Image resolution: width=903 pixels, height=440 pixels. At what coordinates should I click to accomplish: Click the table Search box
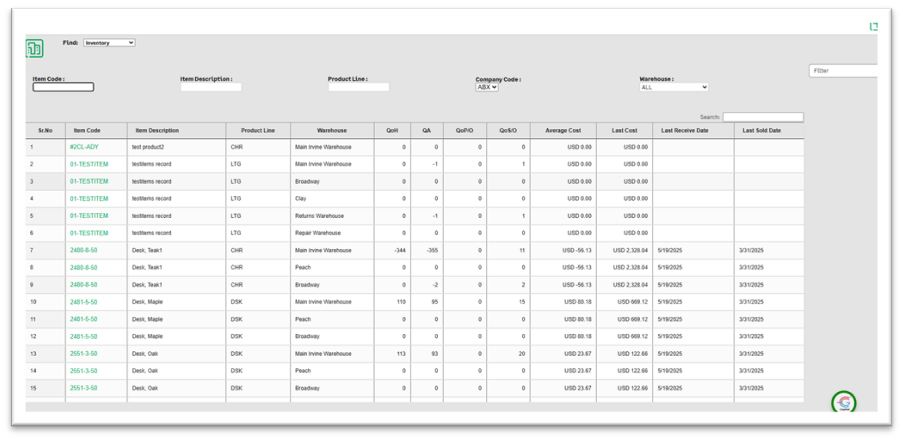tap(763, 117)
